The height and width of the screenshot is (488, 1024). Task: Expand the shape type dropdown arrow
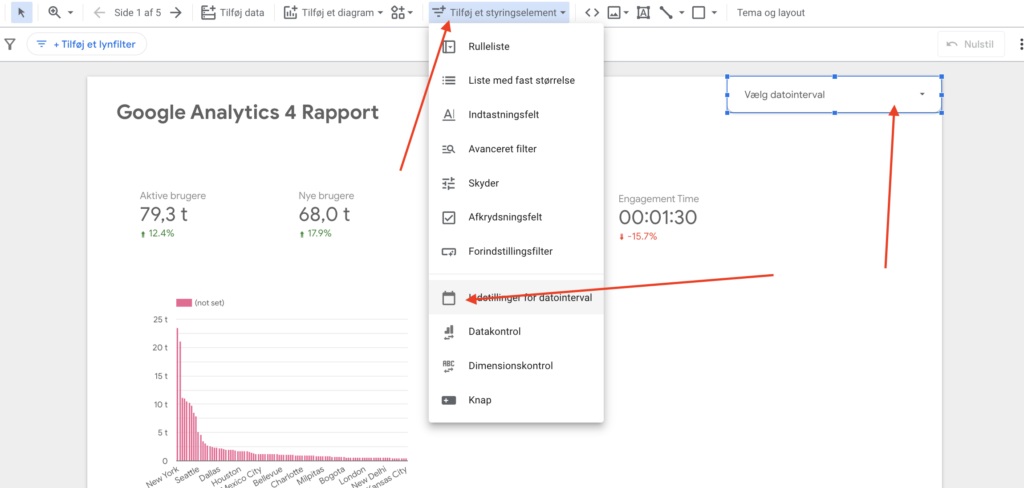pyautogui.click(x=714, y=13)
